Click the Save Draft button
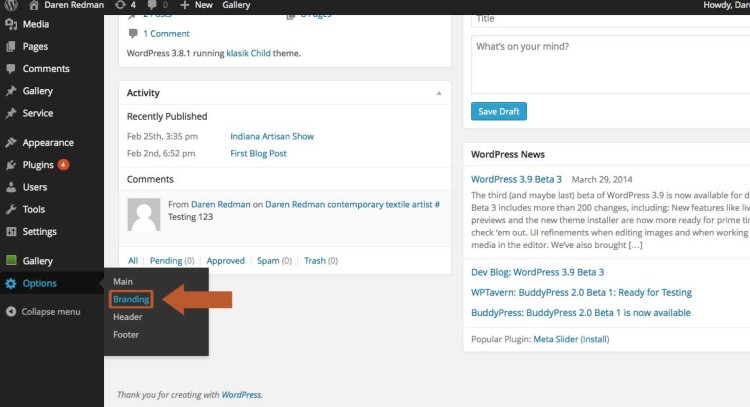The width and height of the screenshot is (750, 407). [x=498, y=111]
